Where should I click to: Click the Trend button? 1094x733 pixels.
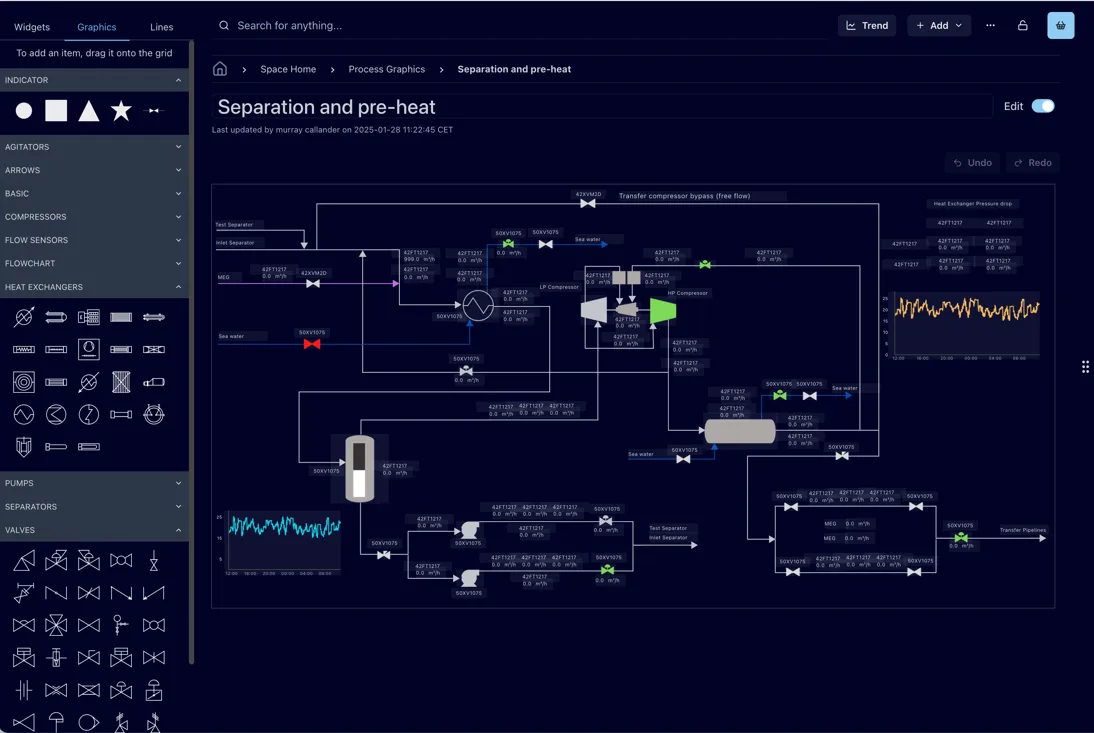(866, 25)
